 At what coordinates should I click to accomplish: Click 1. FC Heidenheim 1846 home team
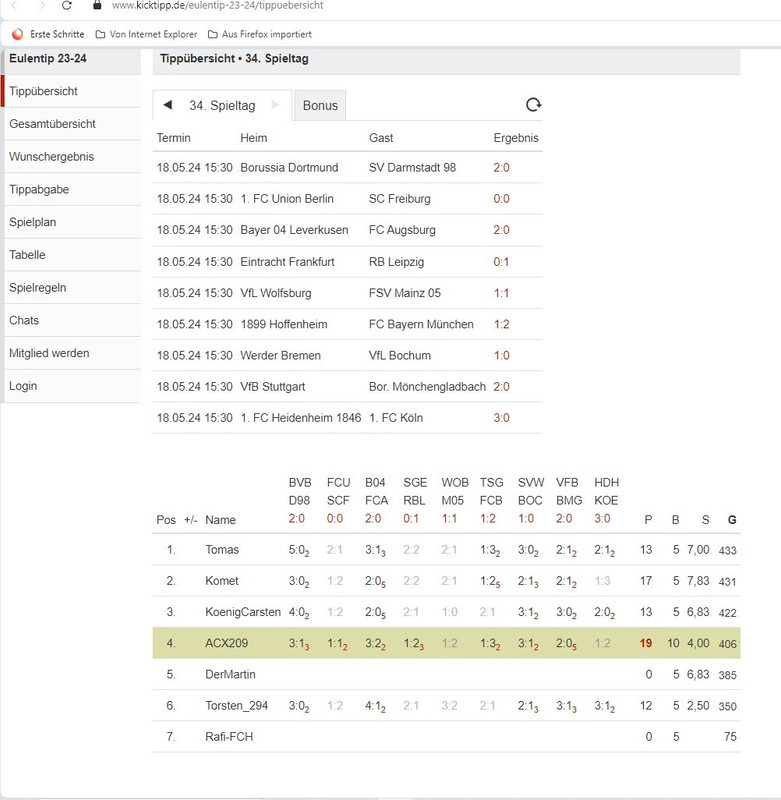[300, 417]
